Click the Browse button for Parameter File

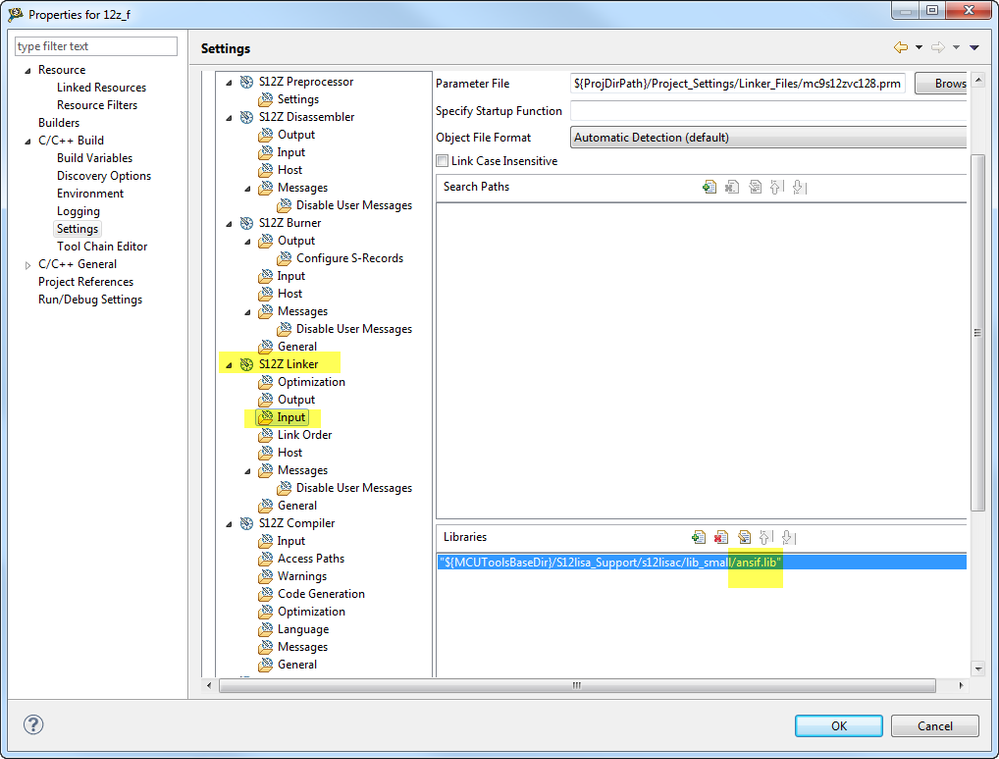(x=941, y=83)
